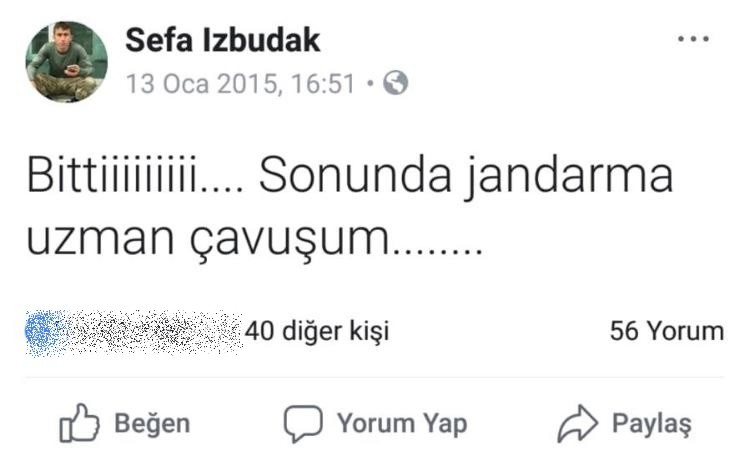
Task: Open the three-dot post options menu
Action: coord(693,39)
